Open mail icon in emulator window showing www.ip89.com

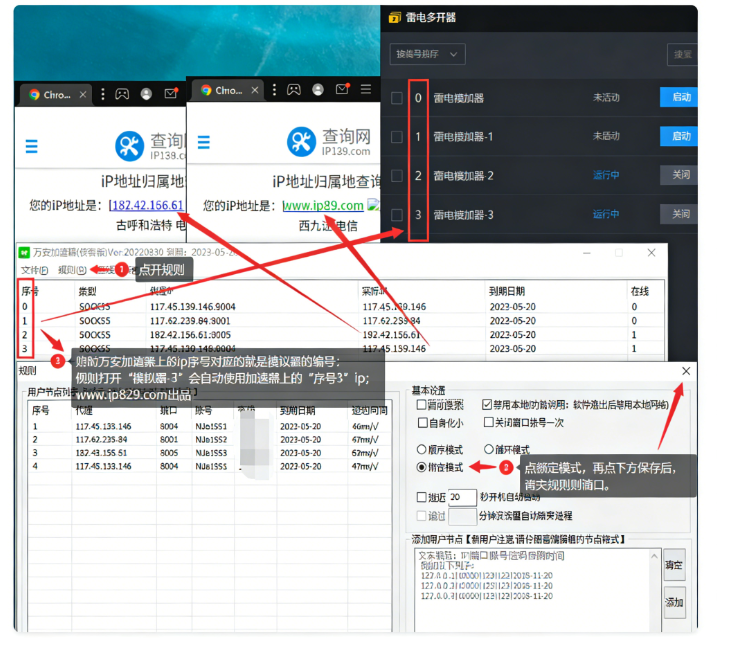pyautogui.click(x=342, y=89)
